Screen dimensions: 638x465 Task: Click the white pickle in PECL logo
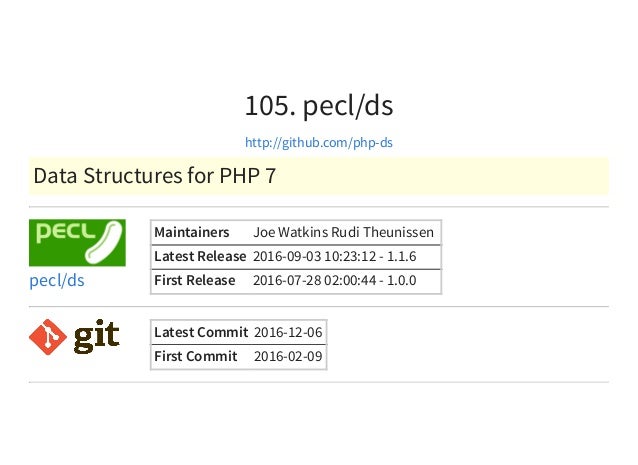(x=104, y=242)
